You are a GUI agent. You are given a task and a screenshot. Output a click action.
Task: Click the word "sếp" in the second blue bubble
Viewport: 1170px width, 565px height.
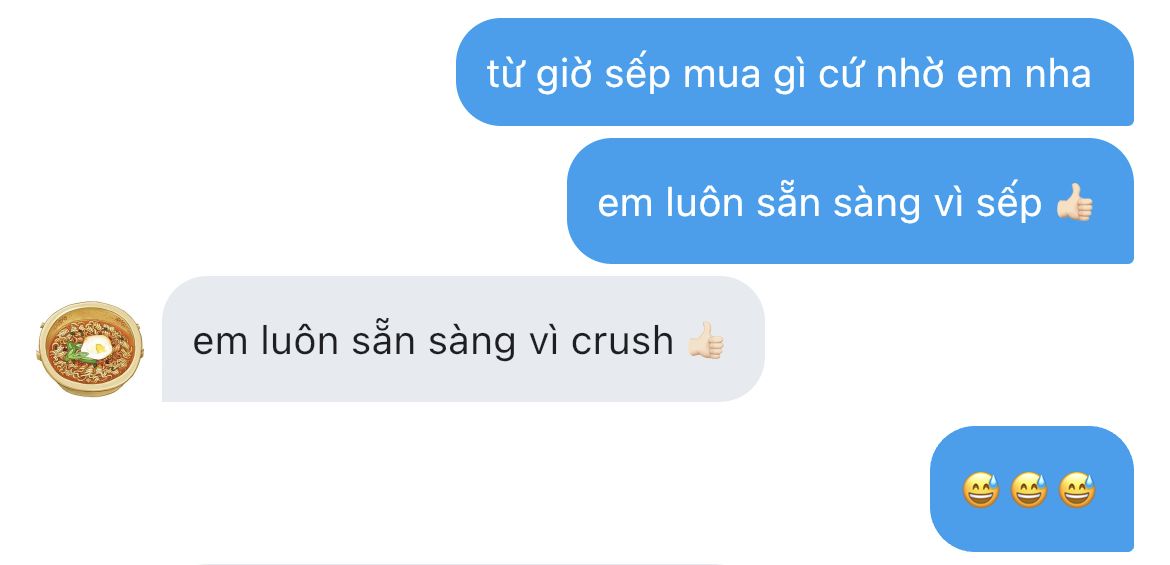(1009, 204)
